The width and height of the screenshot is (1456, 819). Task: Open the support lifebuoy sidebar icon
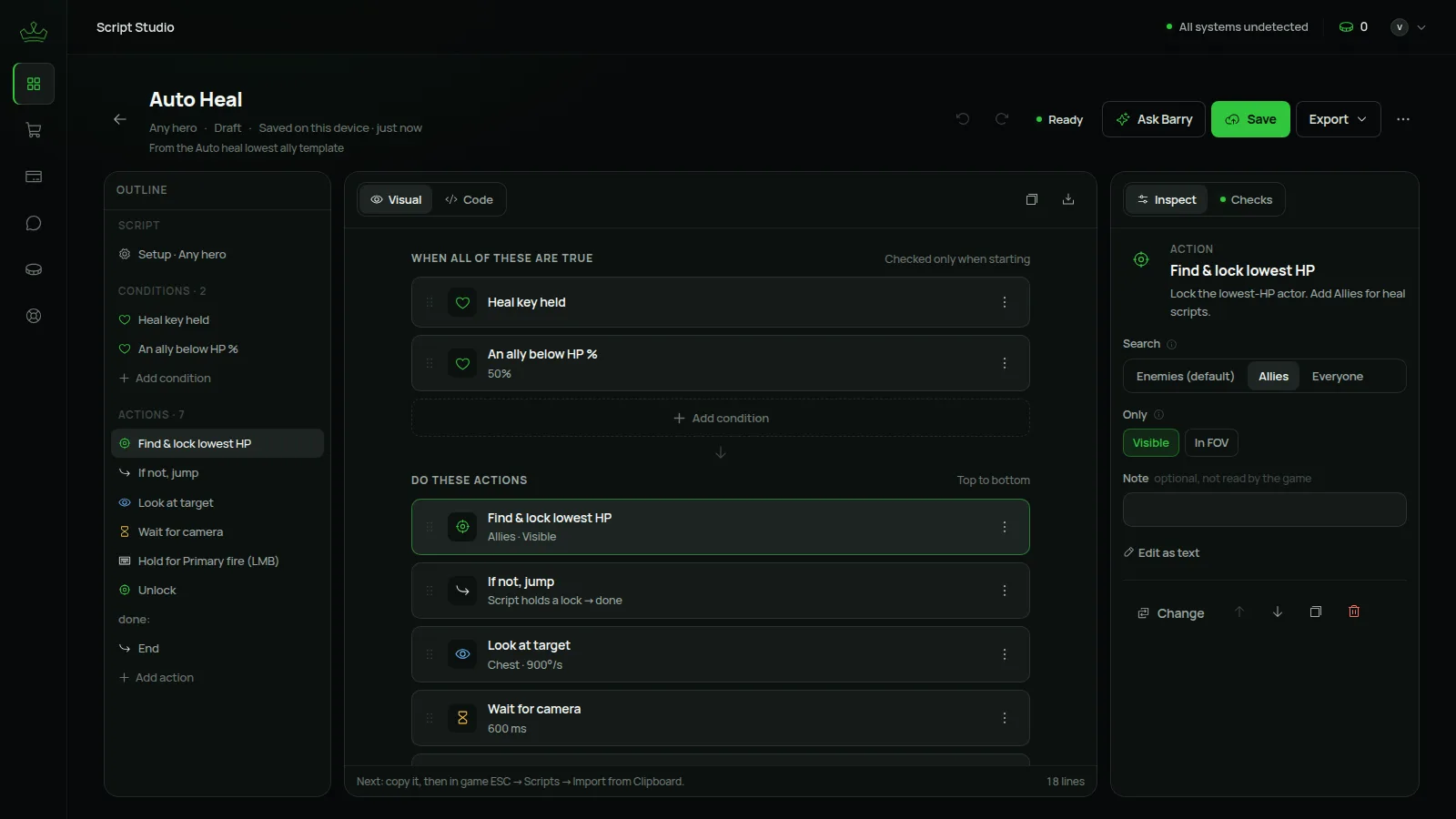pyautogui.click(x=34, y=316)
